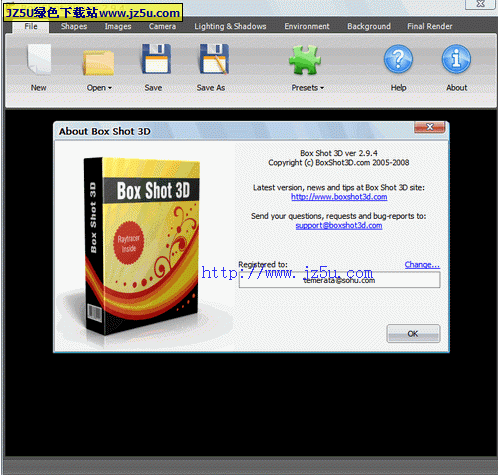Click the New document icon
This screenshot has height=475, width=498.
coord(39,59)
